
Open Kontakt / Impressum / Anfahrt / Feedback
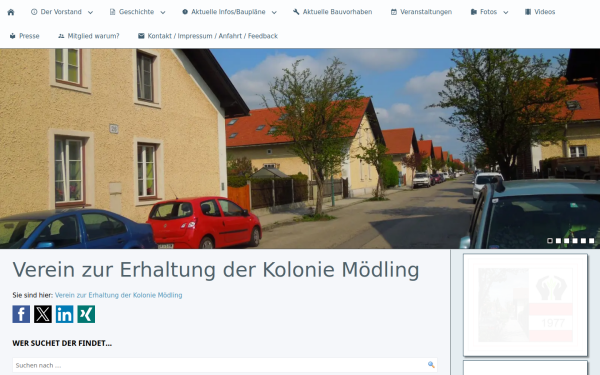click(x=208, y=36)
